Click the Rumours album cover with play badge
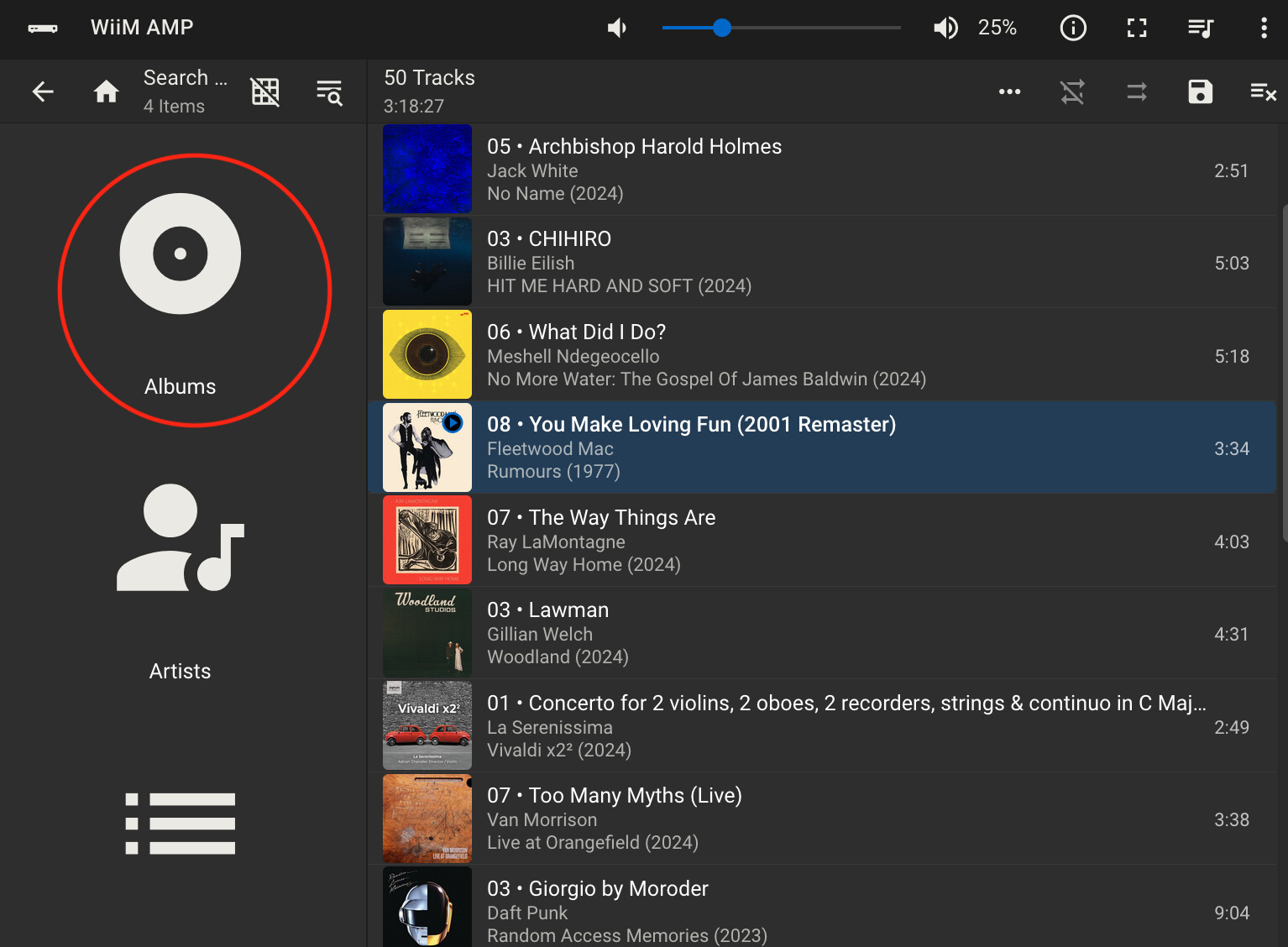This screenshot has width=1288, height=947. [427, 447]
